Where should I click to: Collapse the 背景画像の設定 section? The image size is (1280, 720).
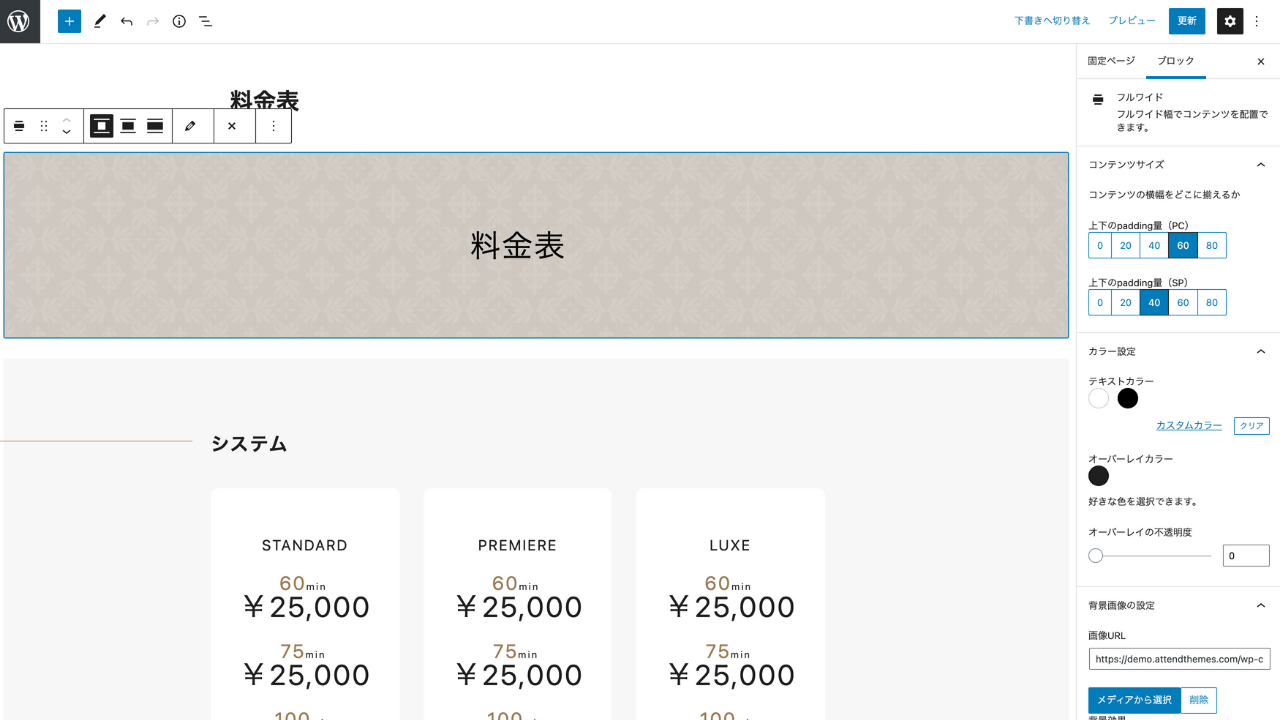(1261, 606)
